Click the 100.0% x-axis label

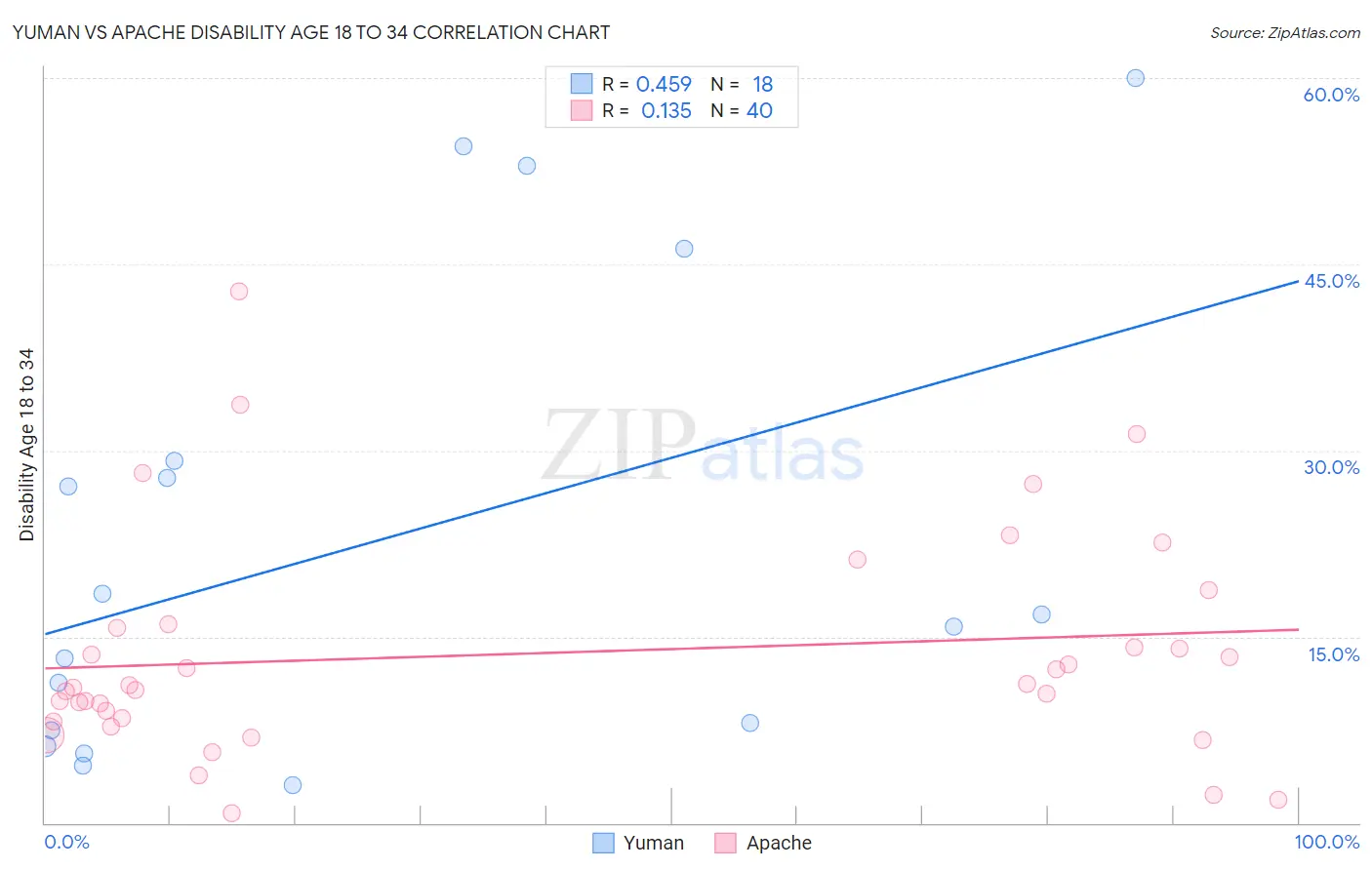[1327, 842]
